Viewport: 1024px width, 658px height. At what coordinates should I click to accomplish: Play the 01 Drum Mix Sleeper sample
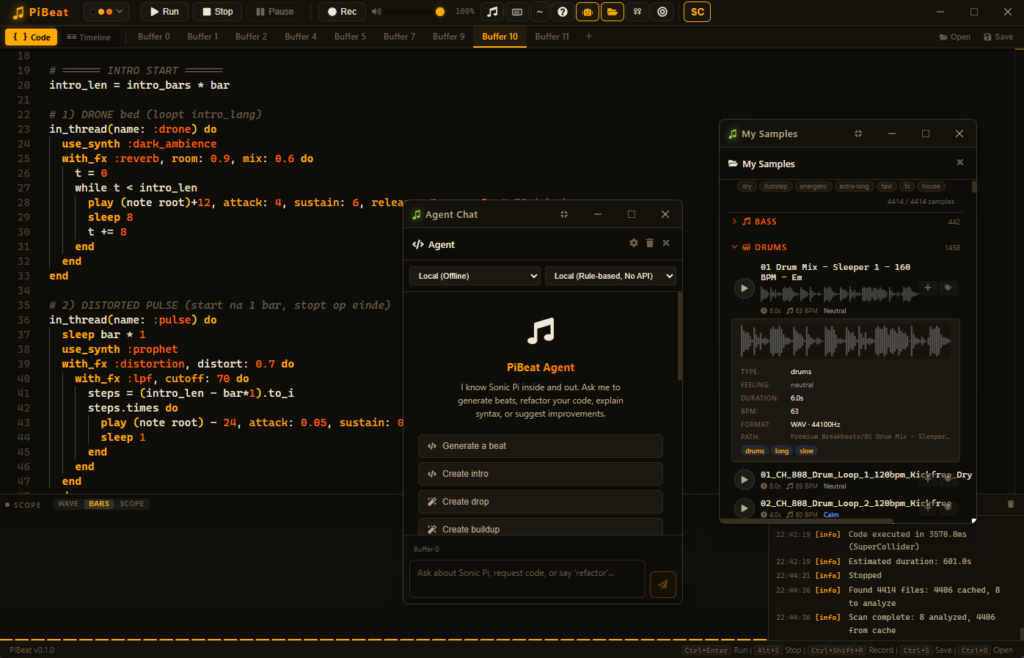coord(744,288)
